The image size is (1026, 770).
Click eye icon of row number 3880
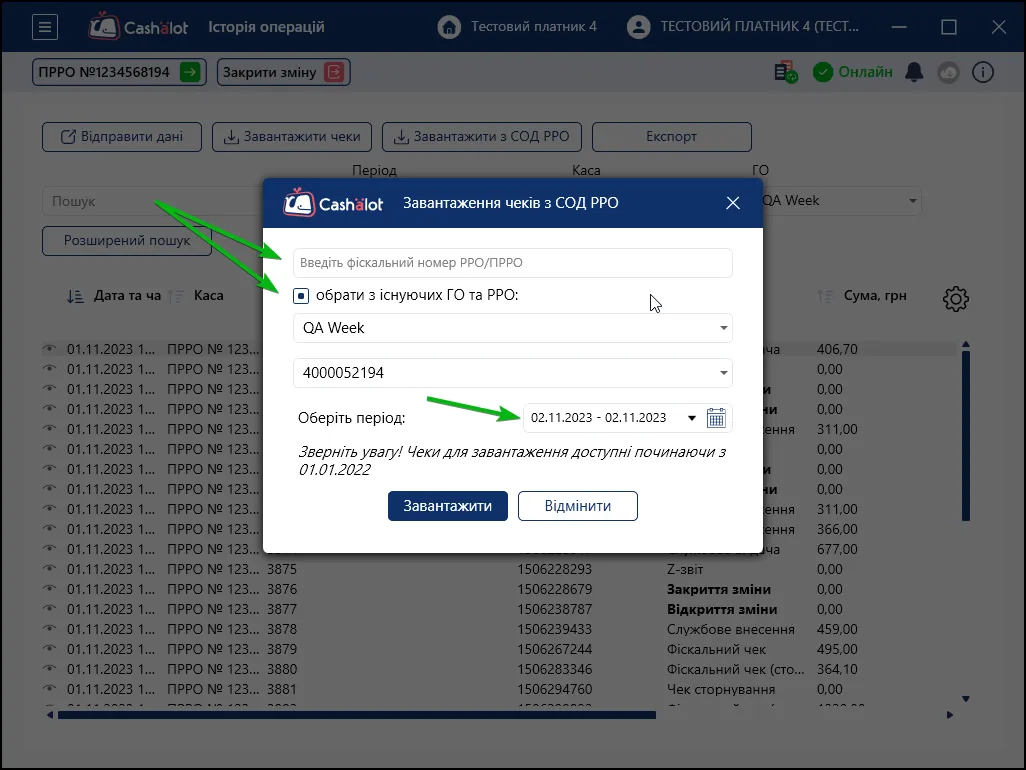[x=49, y=669]
